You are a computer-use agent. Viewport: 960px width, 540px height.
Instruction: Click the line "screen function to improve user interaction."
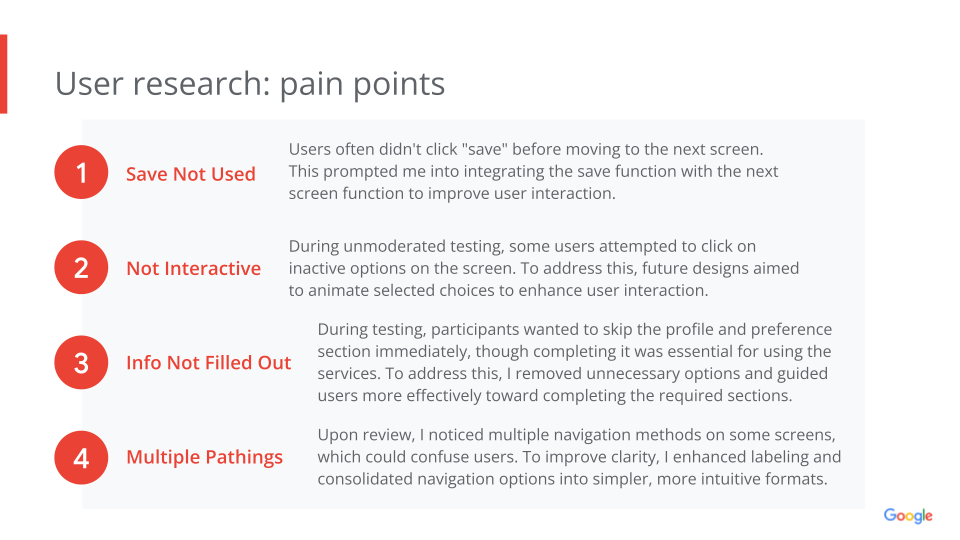point(451,193)
